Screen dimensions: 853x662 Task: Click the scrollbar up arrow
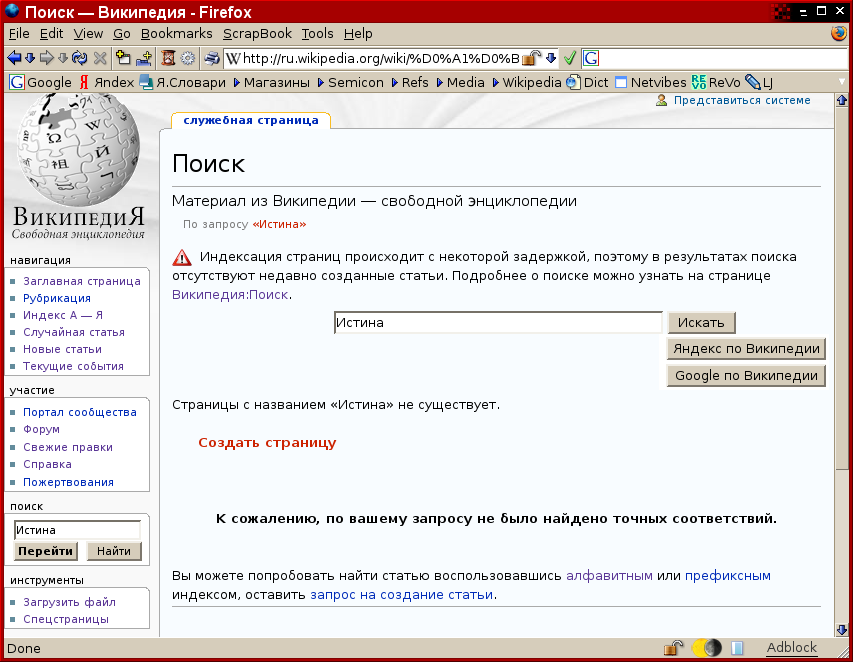click(x=842, y=101)
